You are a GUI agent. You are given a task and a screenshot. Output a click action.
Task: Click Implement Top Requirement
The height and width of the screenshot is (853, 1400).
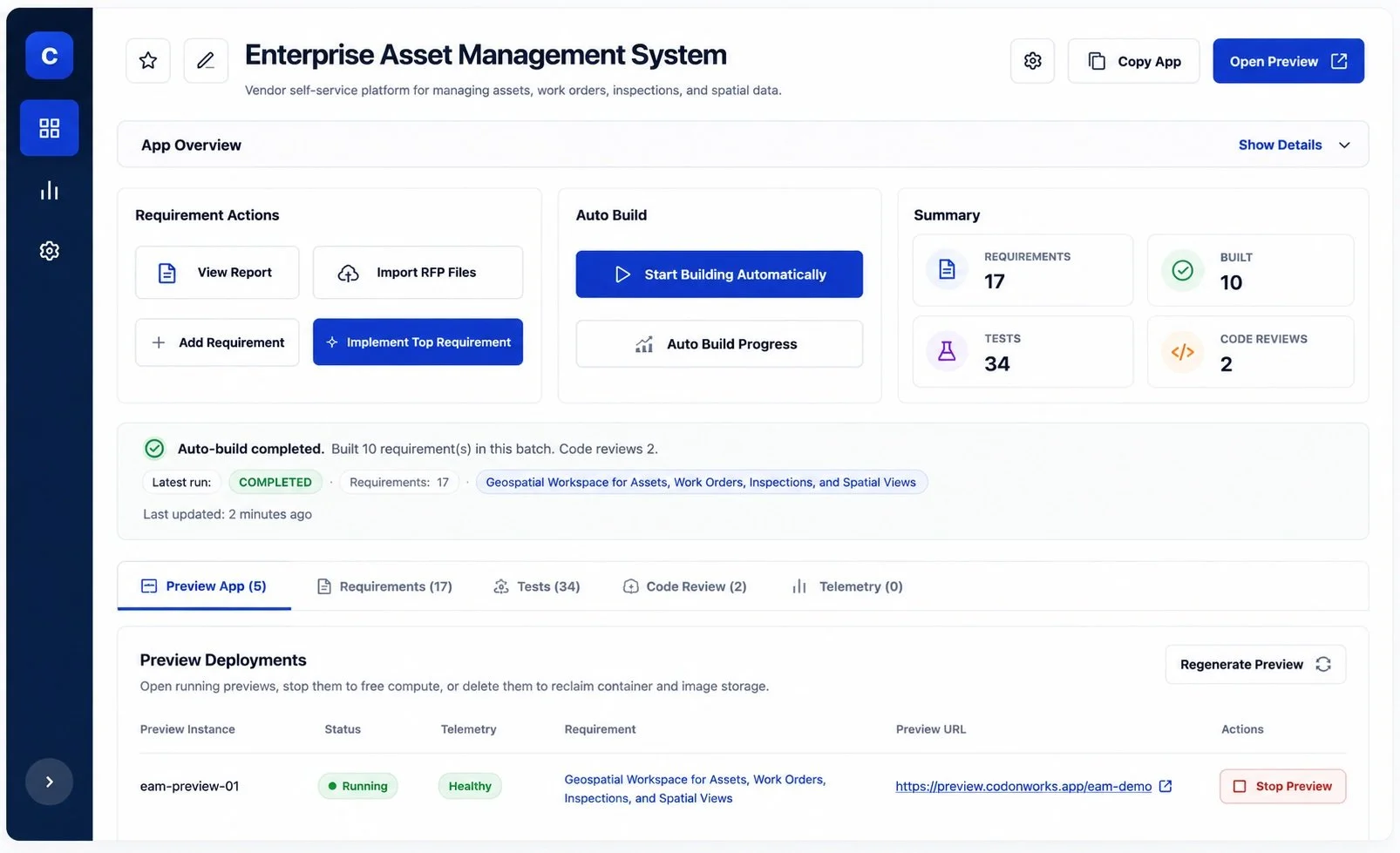pos(418,342)
